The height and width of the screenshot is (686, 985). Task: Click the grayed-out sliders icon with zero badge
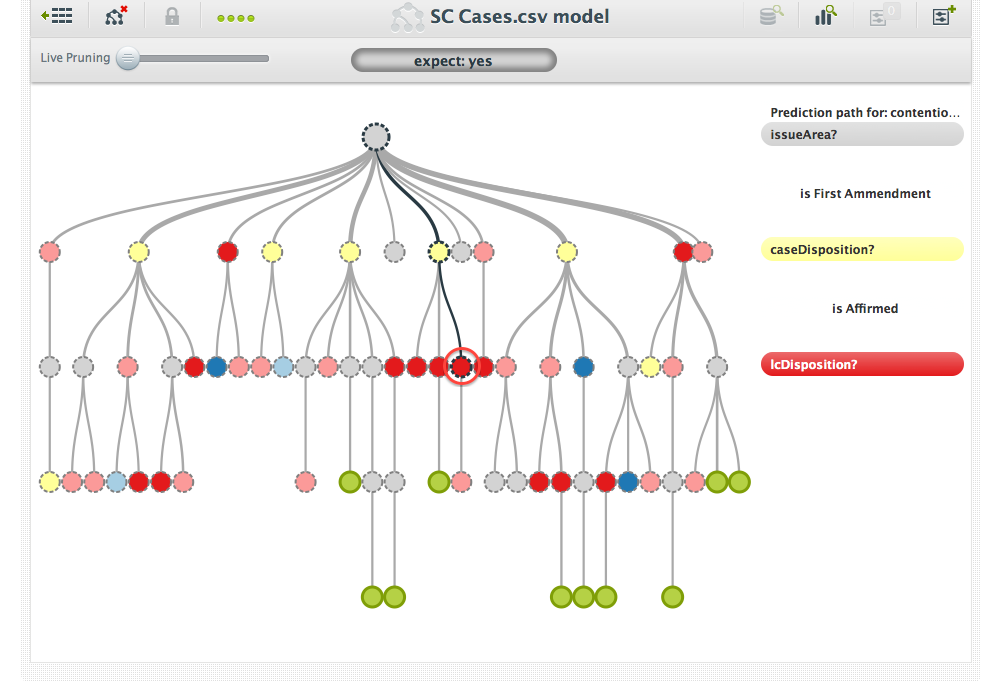pos(883,16)
